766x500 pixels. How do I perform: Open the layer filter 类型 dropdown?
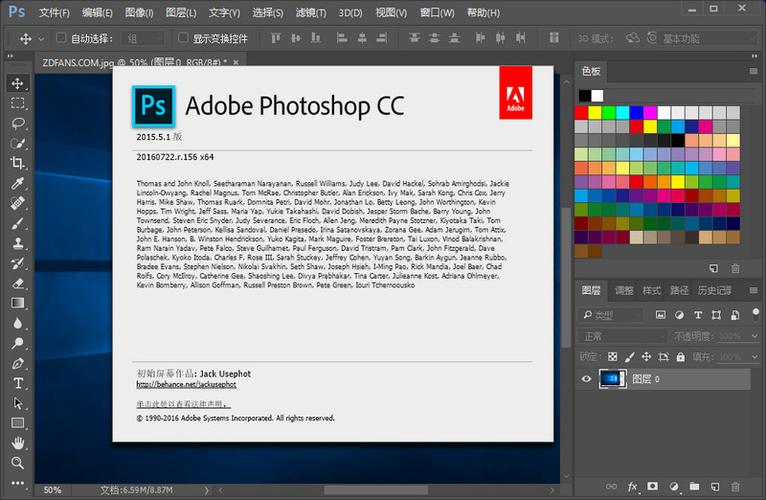point(611,315)
